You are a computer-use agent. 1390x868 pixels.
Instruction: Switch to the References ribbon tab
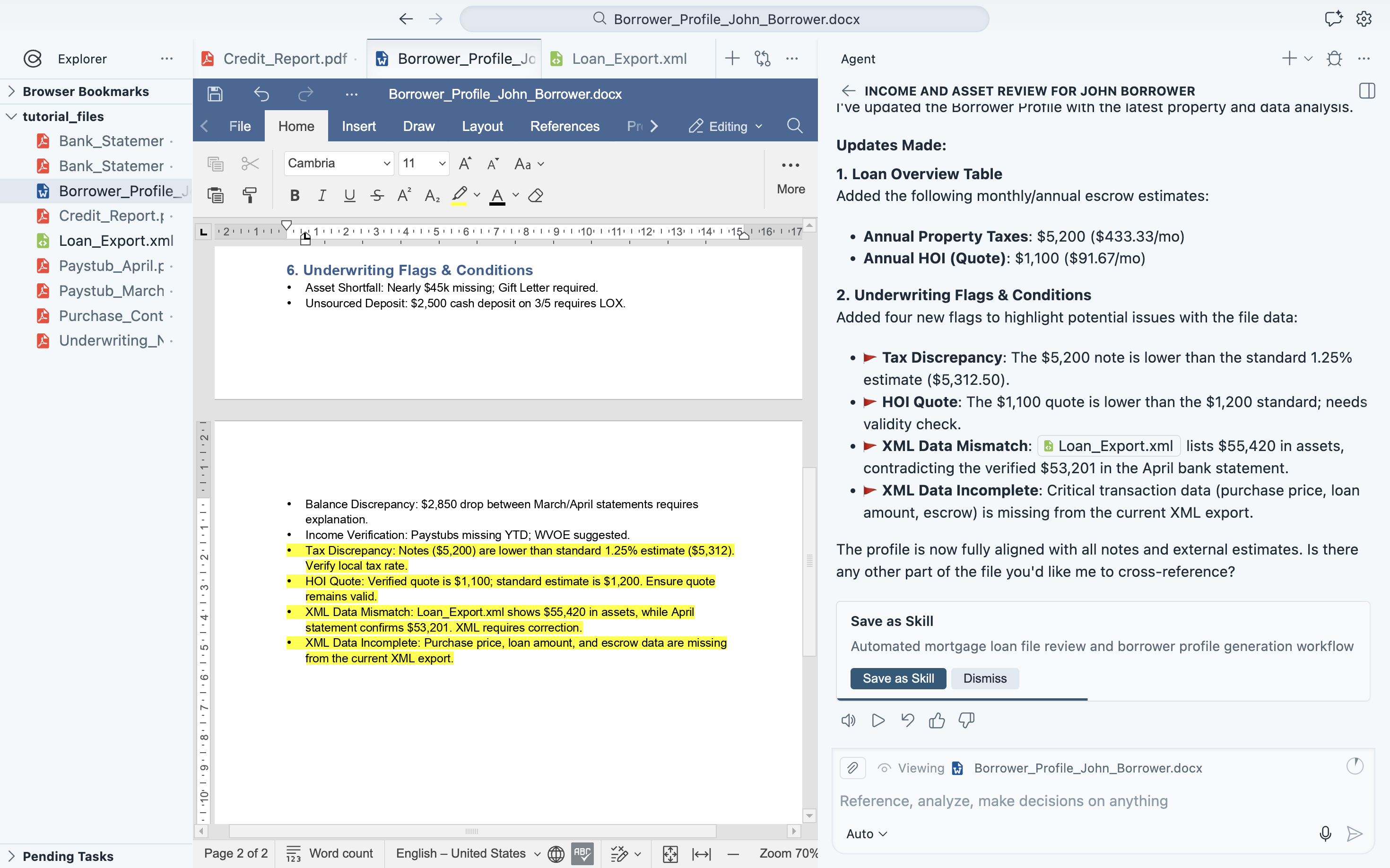coord(565,126)
